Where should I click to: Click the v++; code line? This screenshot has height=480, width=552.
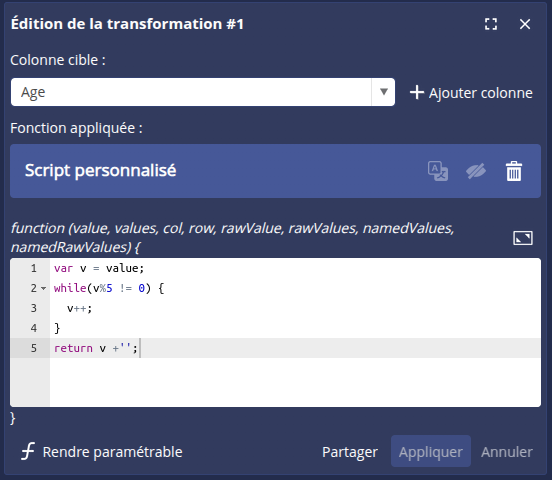(x=80, y=308)
